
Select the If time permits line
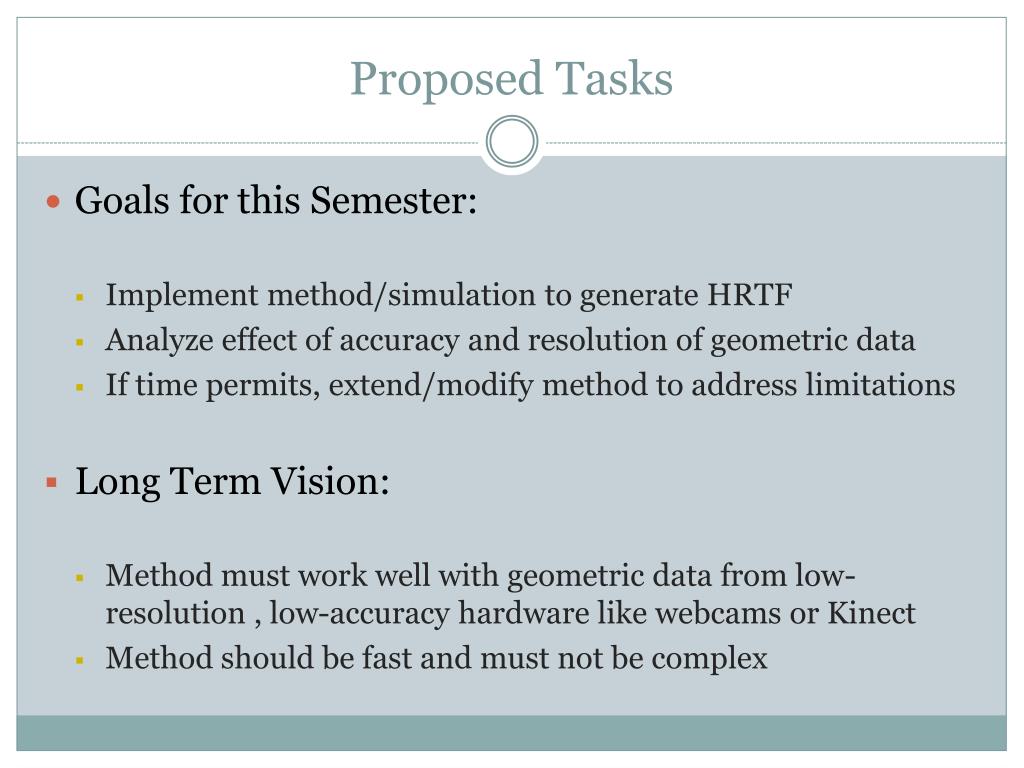coord(530,385)
